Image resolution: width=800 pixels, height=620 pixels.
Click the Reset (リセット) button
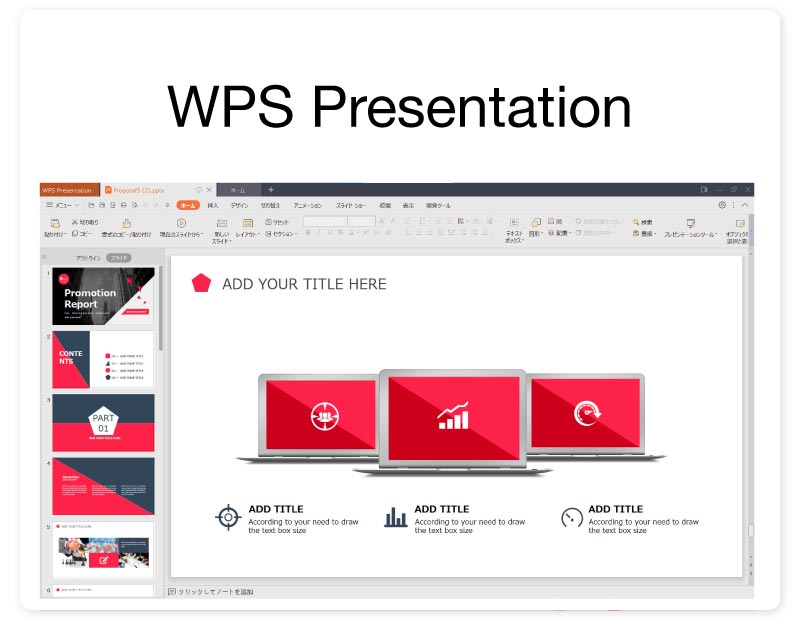(x=279, y=222)
